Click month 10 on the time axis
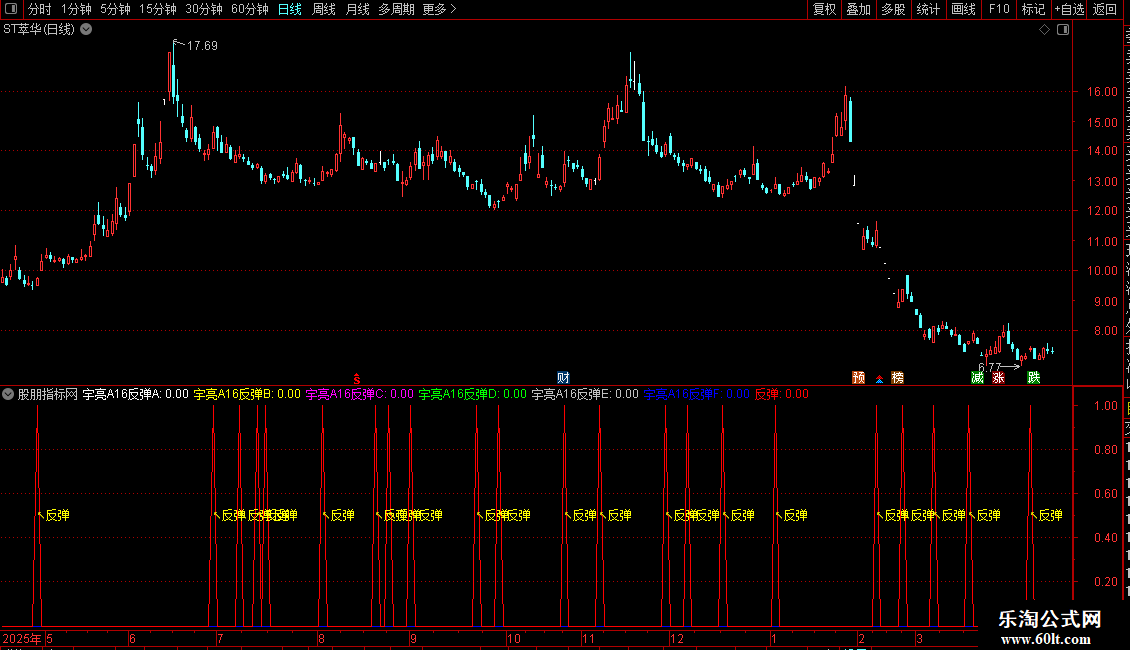1130x650 pixels. click(x=513, y=638)
